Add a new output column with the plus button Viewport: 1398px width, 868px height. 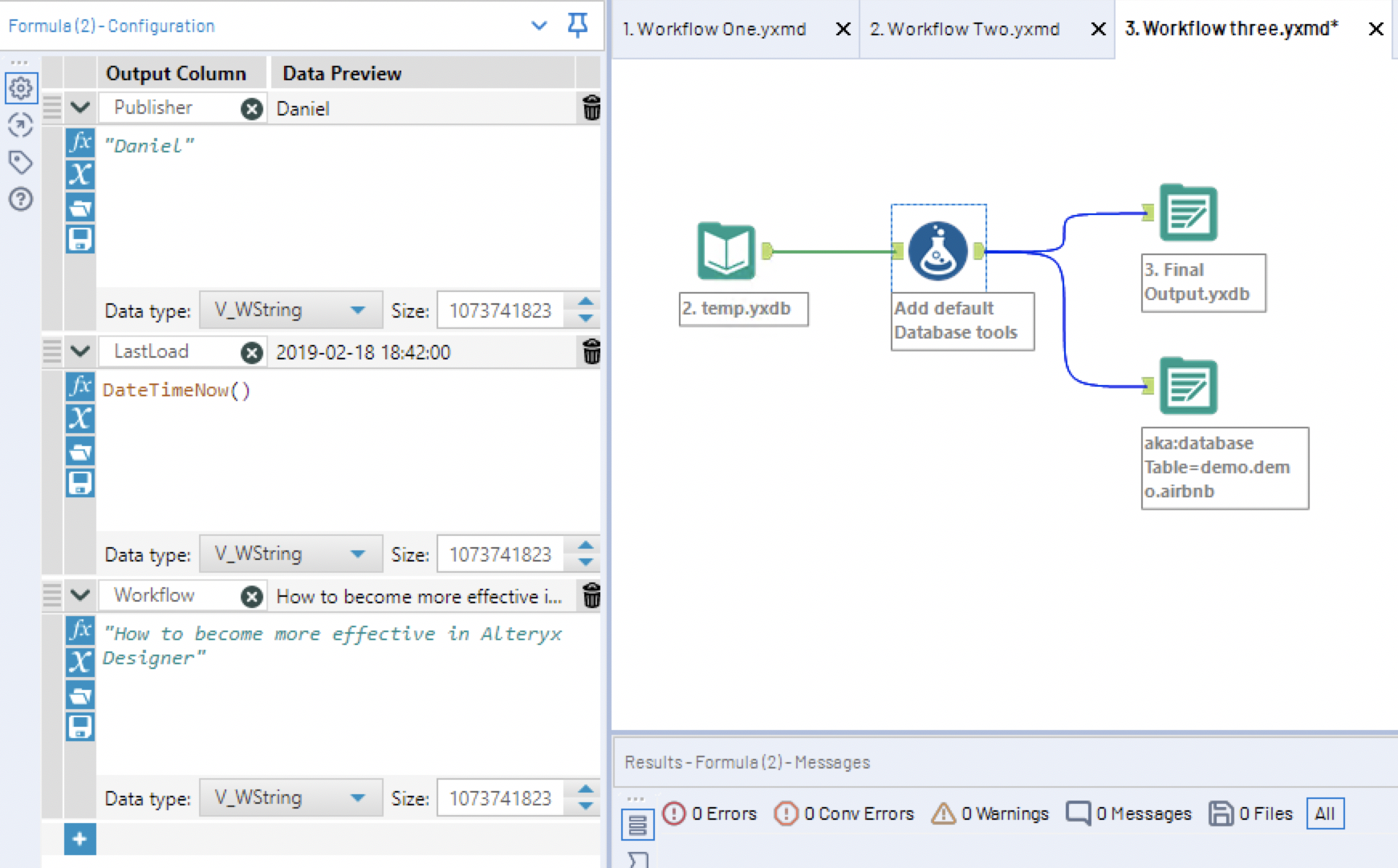pyautogui.click(x=79, y=839)
